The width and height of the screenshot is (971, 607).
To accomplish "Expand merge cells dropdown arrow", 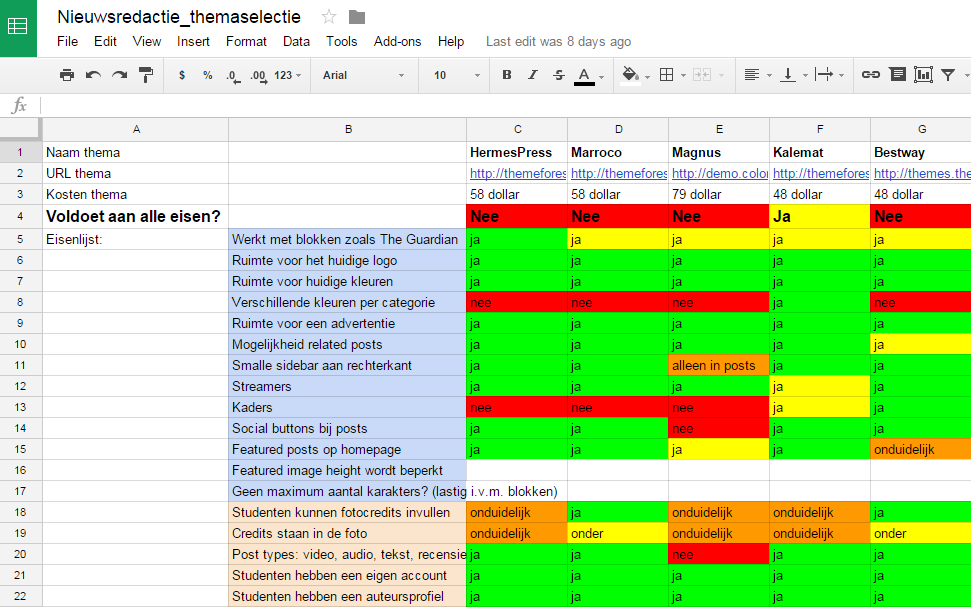I will click(721, 76).
